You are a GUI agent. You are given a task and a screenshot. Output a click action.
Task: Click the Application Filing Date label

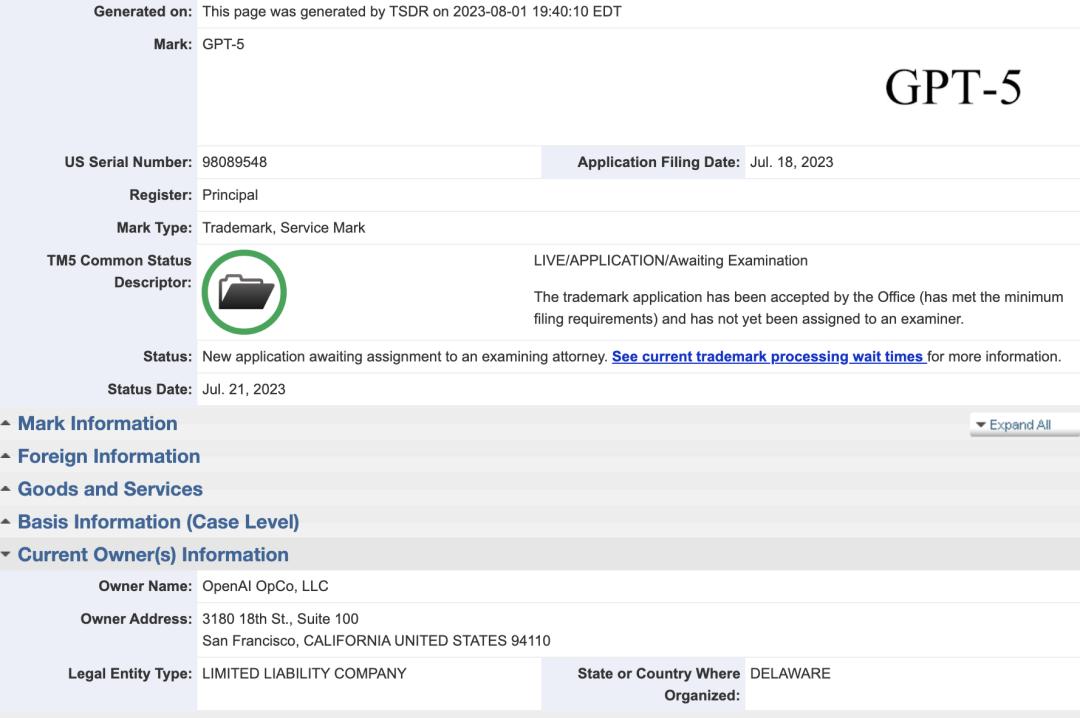pos(658,162)
